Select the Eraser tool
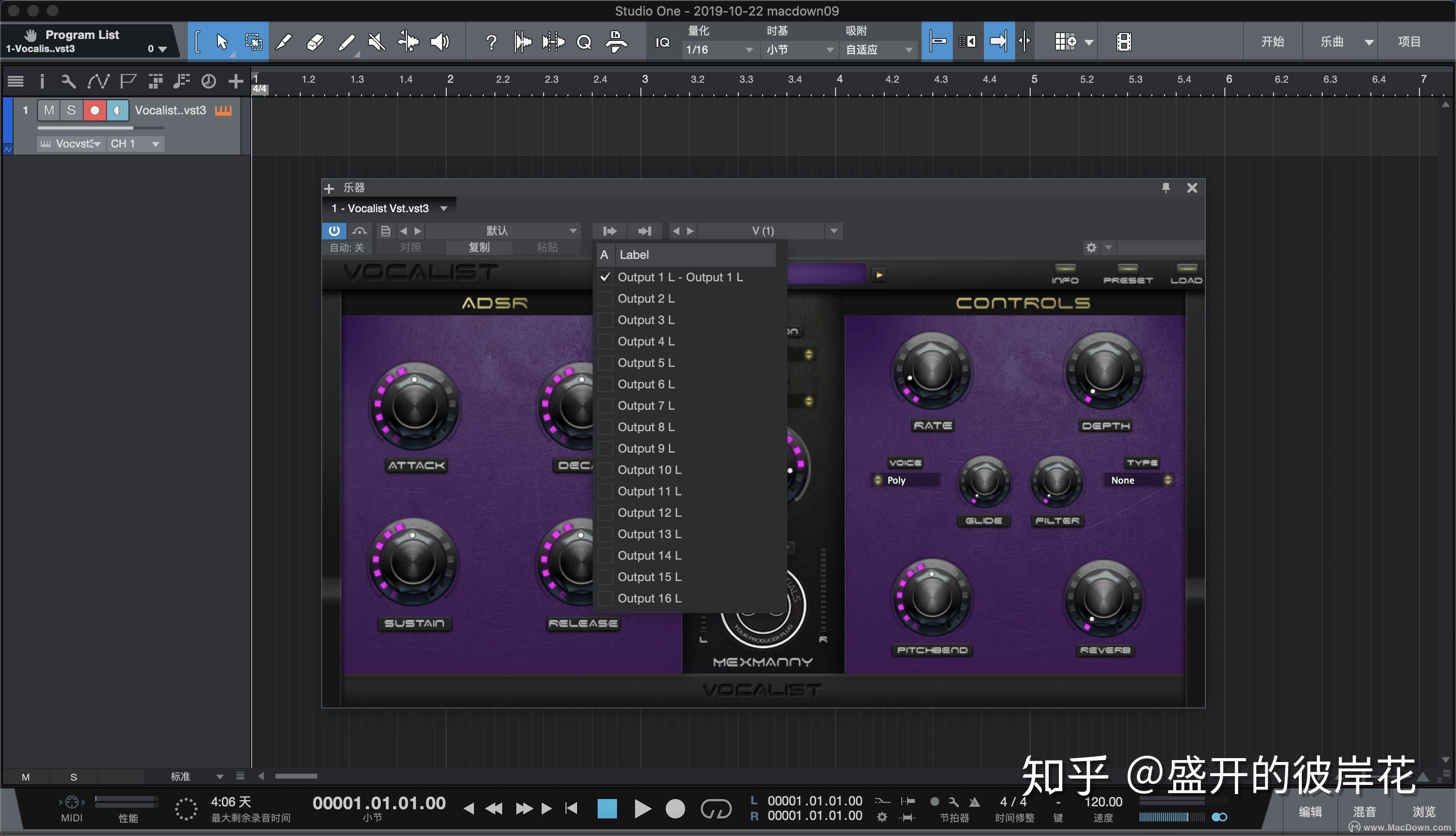 click(x=315, y=41)
